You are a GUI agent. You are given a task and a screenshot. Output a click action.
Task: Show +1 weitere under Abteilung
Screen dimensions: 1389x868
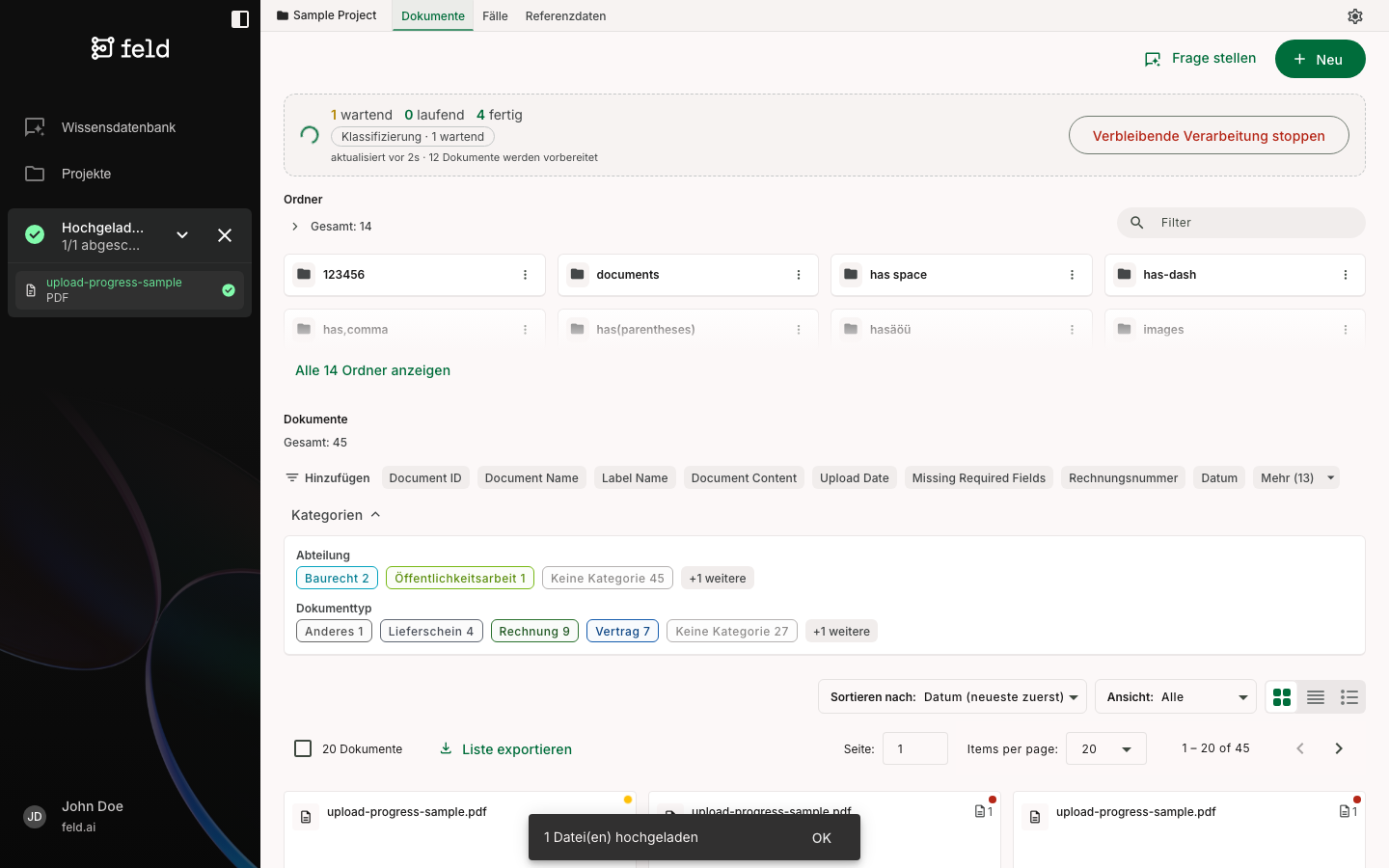(718, 579)
